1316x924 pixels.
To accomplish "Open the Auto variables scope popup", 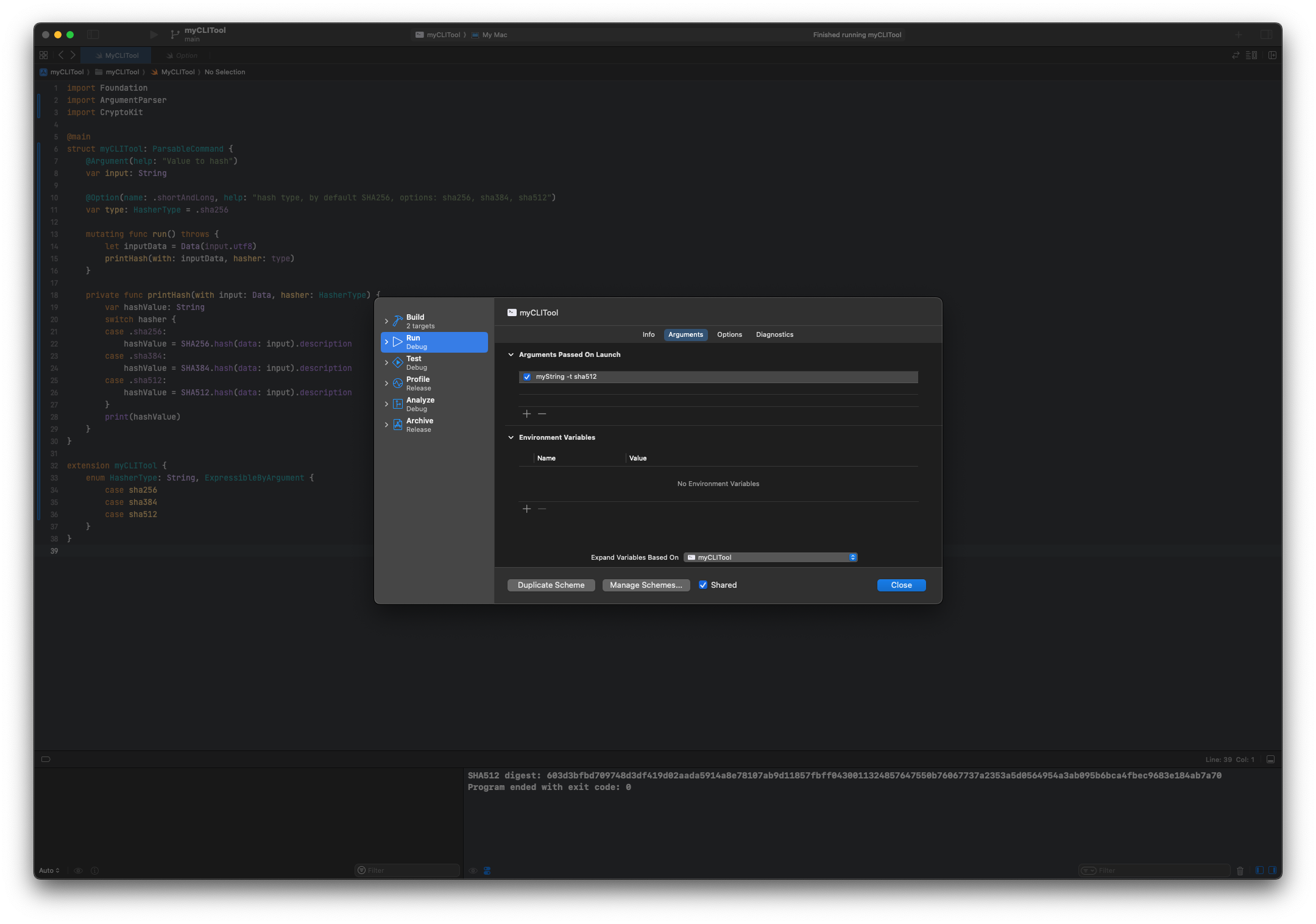I will tap(49, 870).
